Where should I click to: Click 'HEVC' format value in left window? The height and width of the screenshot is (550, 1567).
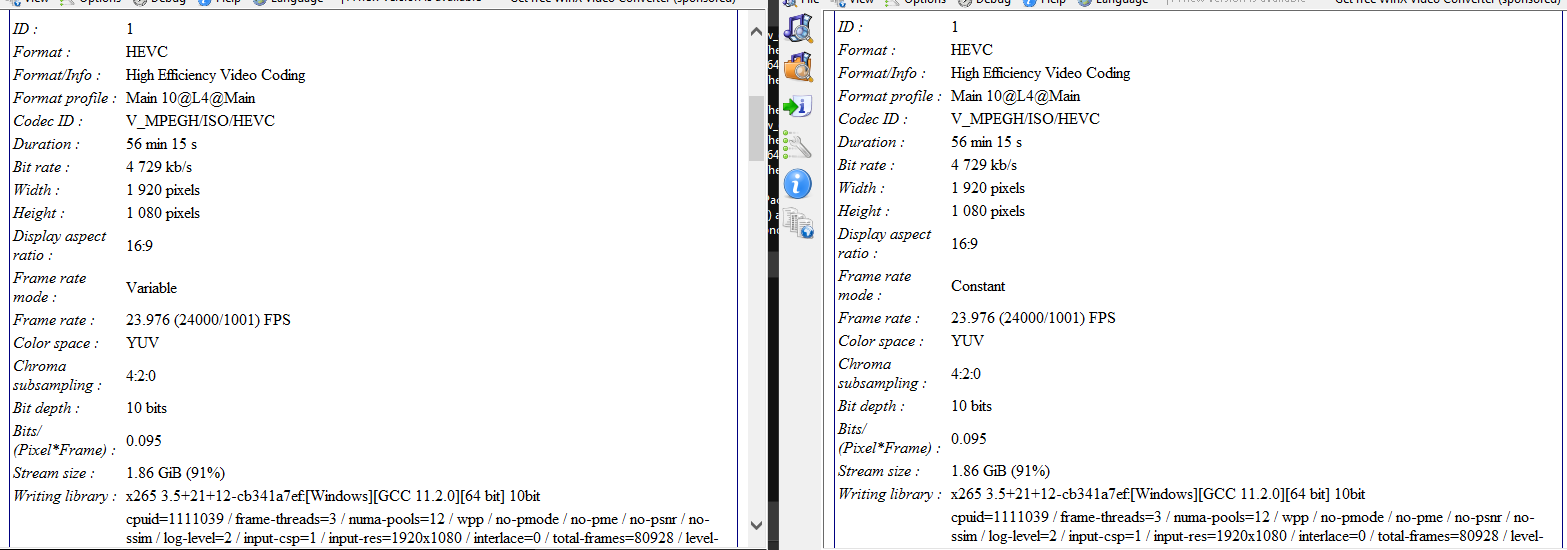click(x=147, y=52)
